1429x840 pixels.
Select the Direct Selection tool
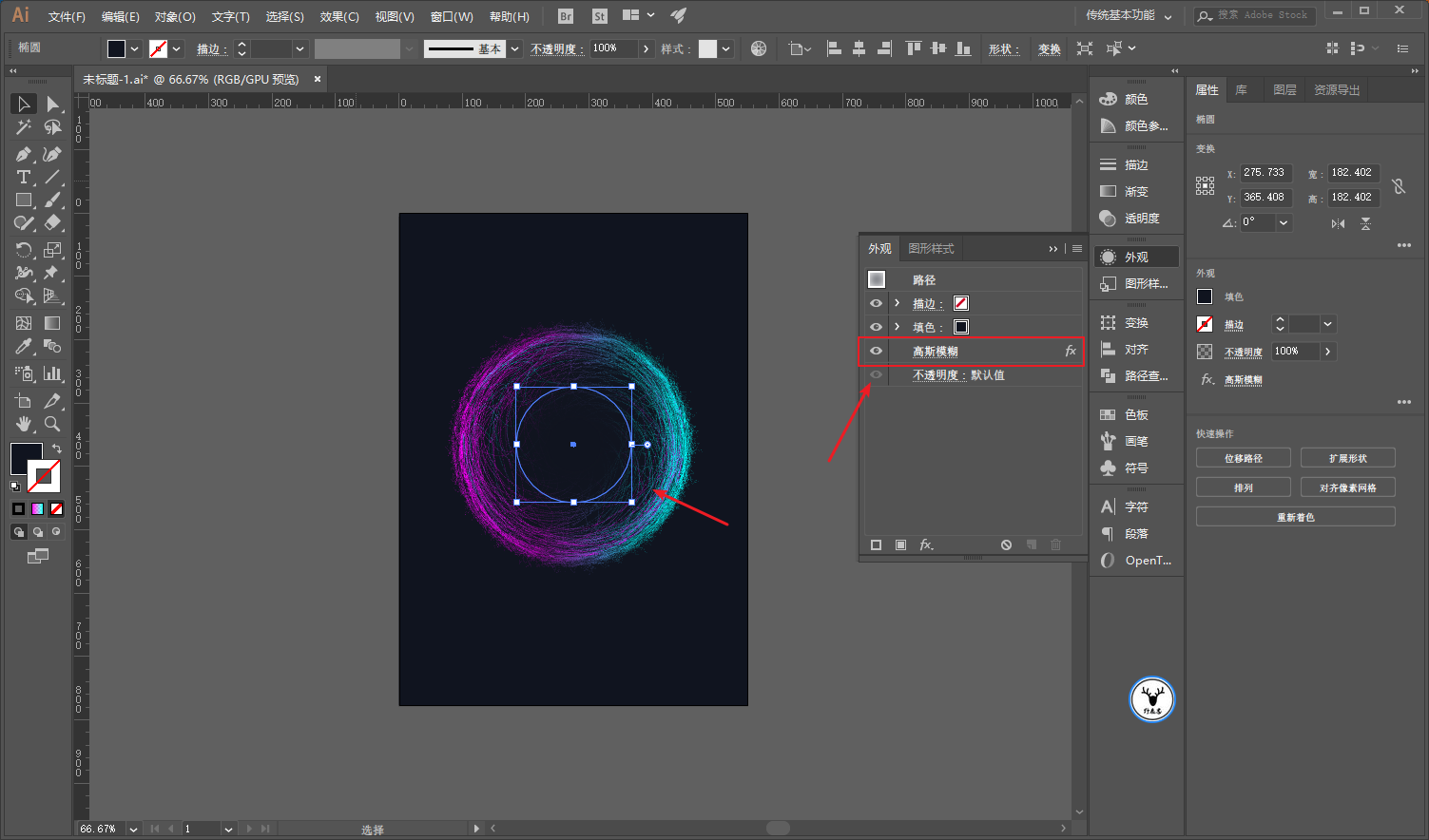[52, 104]
